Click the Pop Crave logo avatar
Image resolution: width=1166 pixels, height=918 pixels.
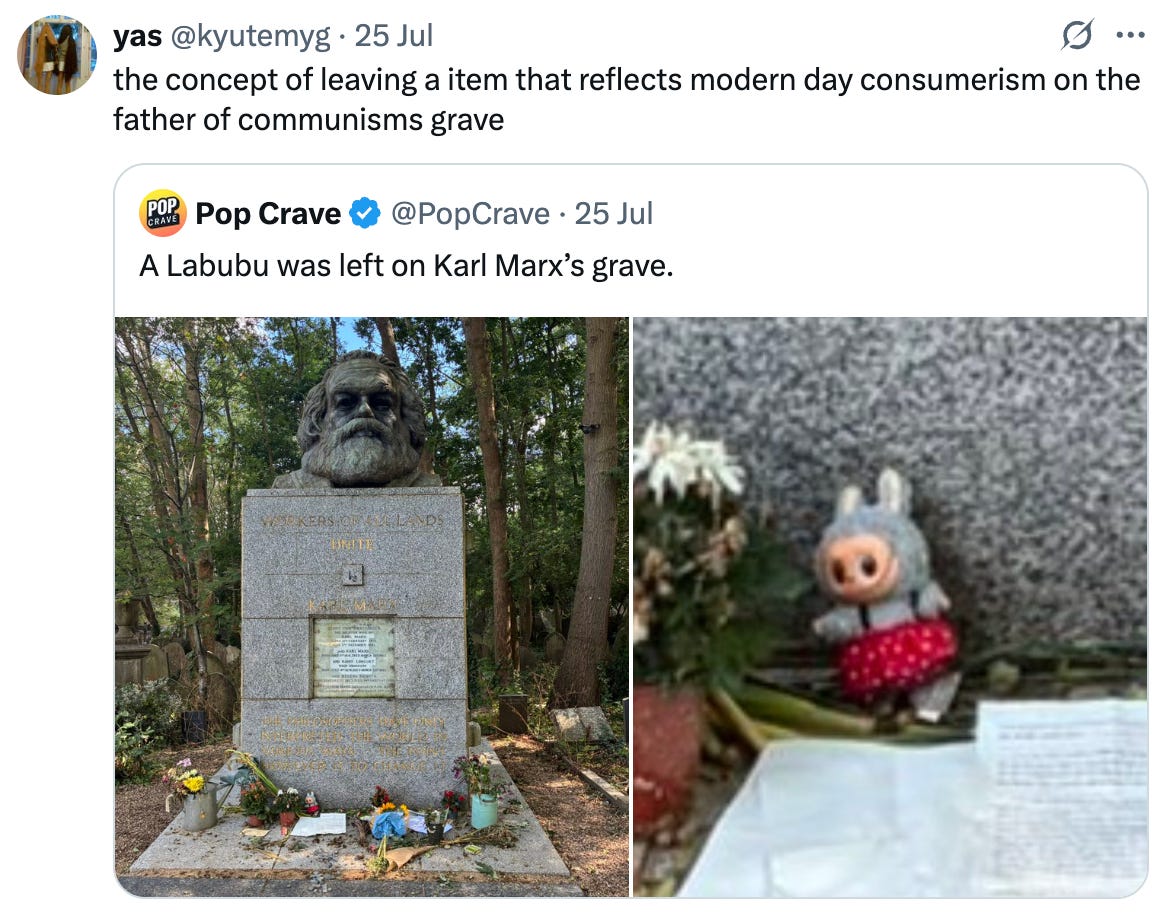(x=162, y=213)
